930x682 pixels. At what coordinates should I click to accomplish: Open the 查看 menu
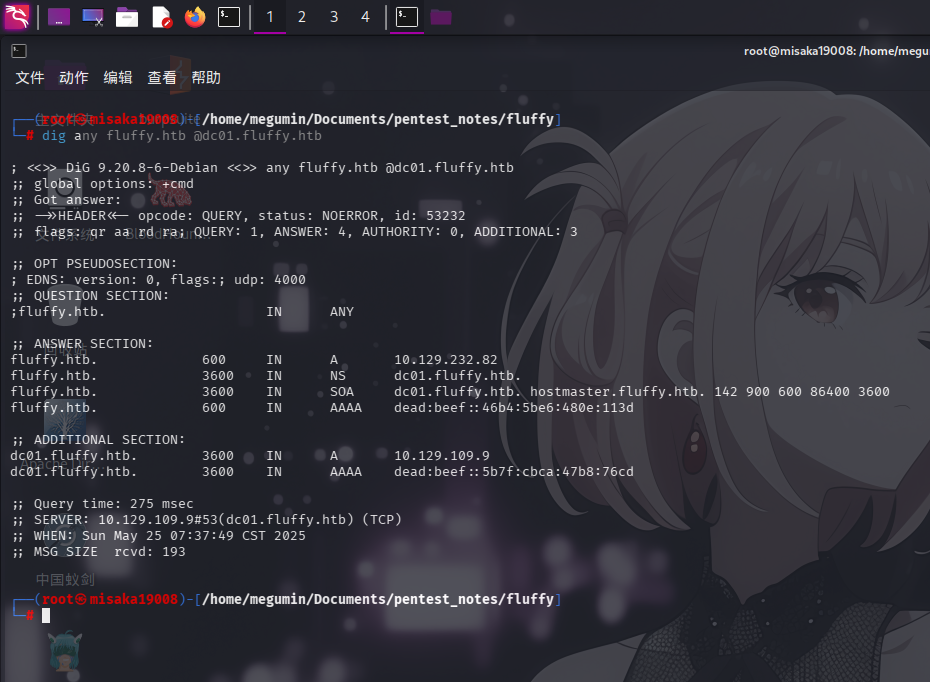[x=162, y=78]
